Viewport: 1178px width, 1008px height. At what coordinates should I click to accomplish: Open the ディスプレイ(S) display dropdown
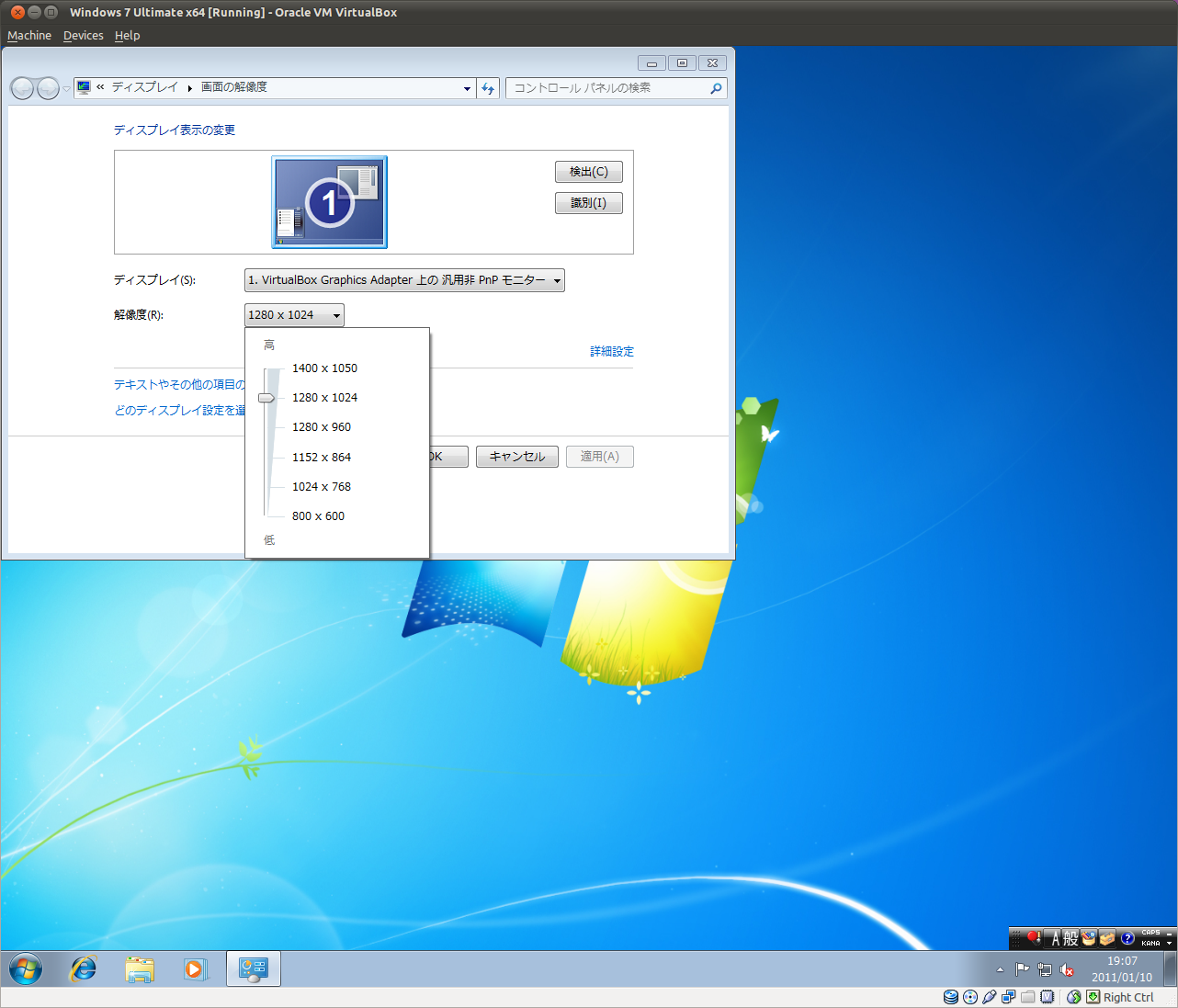coord(404,280)
